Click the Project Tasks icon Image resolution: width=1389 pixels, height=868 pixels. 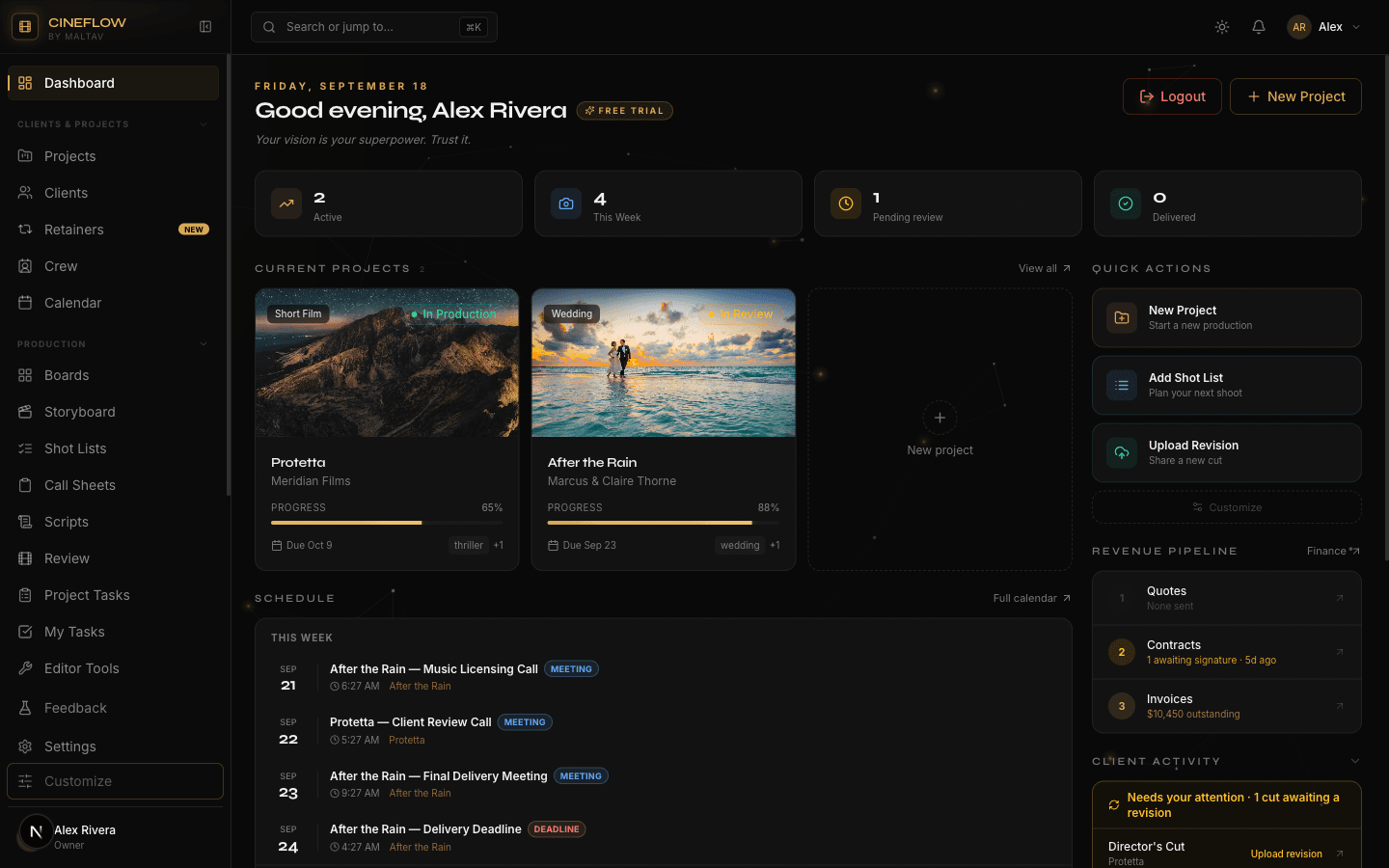click(x=25, y=595)
